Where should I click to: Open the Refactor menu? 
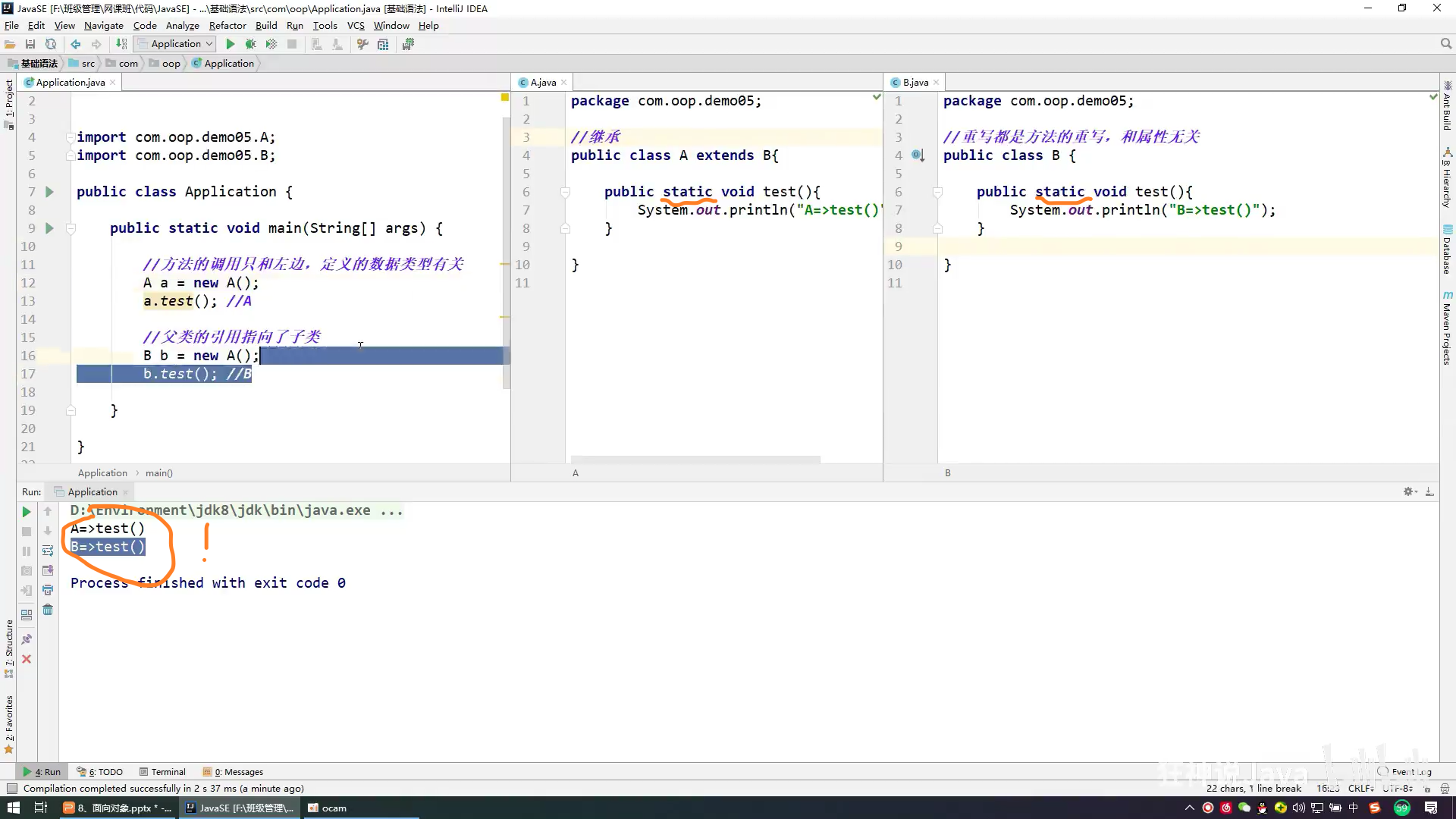[227, 25]
